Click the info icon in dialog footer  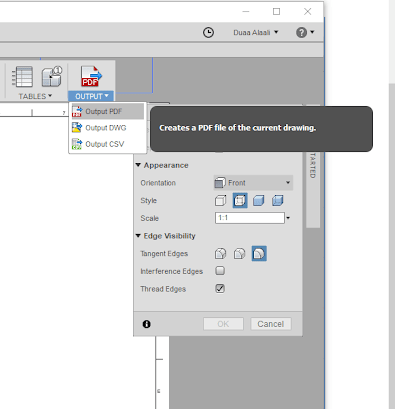[146, 324]
